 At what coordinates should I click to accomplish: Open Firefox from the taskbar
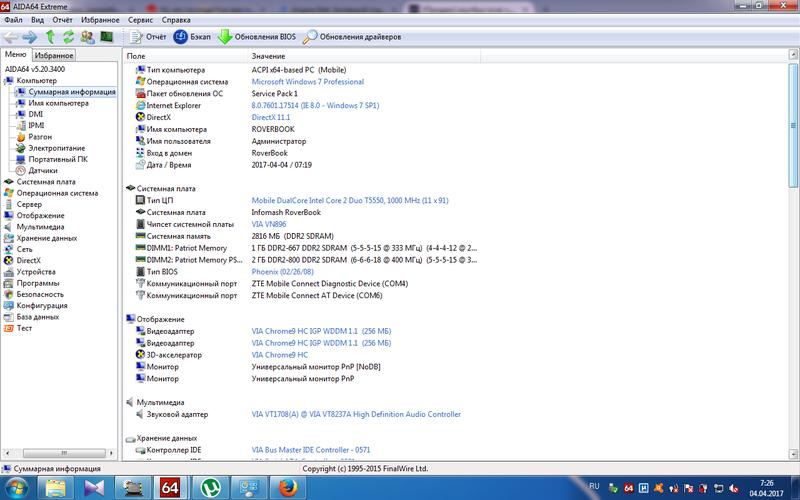288,488
